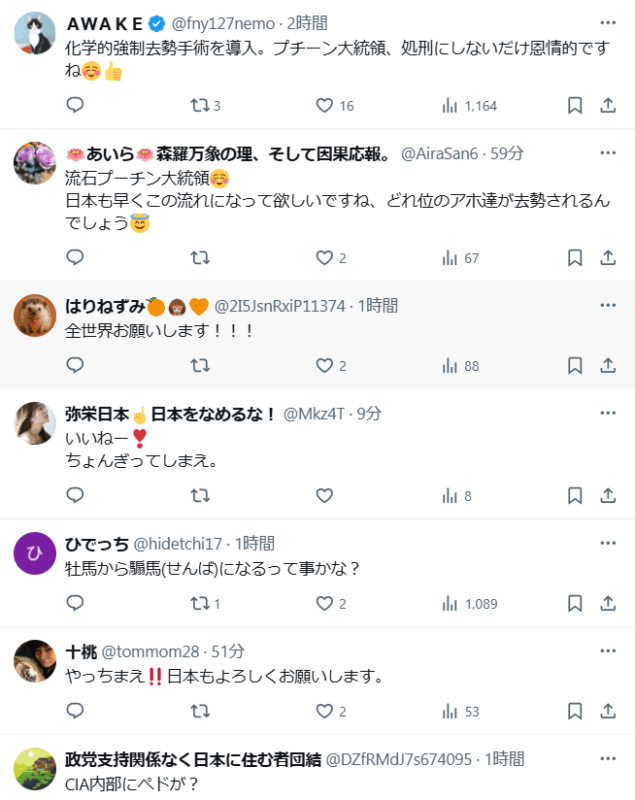Bookmark the AWAKE tweet
This screenshot has height=800, width=635.
point(575,105)
